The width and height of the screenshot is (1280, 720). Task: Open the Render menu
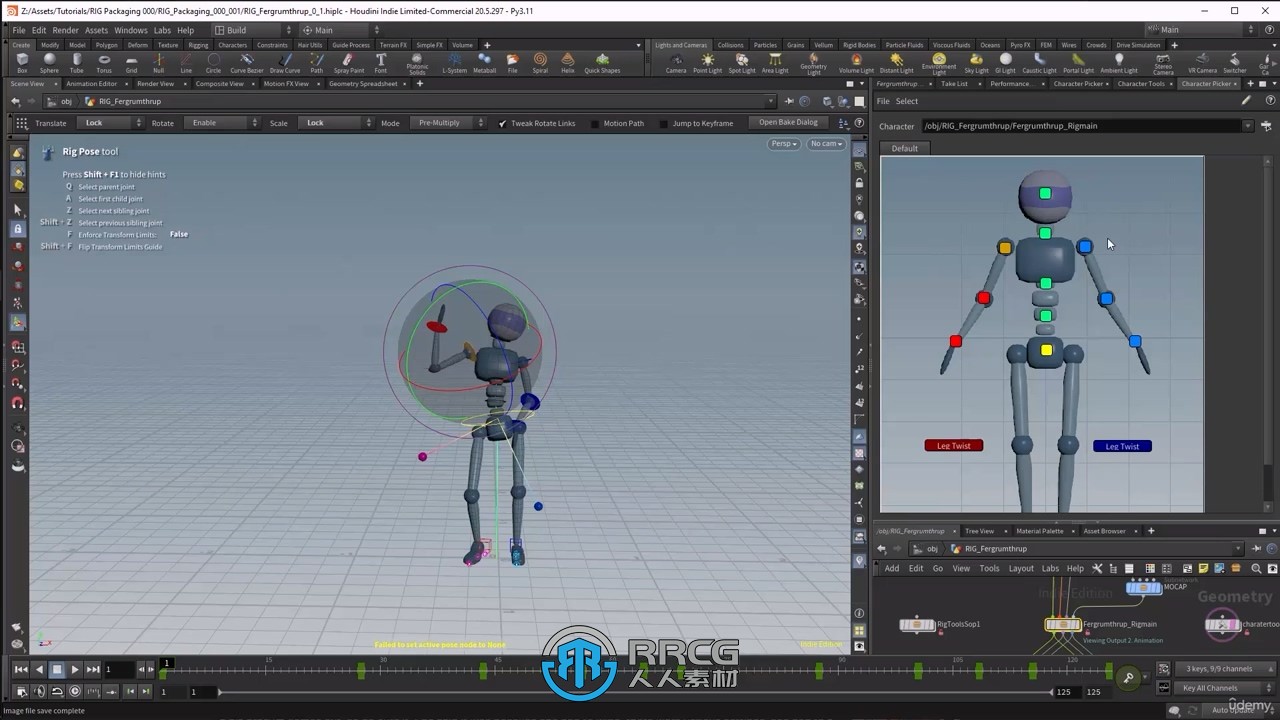pyautogui.click(x=65, y=30)
